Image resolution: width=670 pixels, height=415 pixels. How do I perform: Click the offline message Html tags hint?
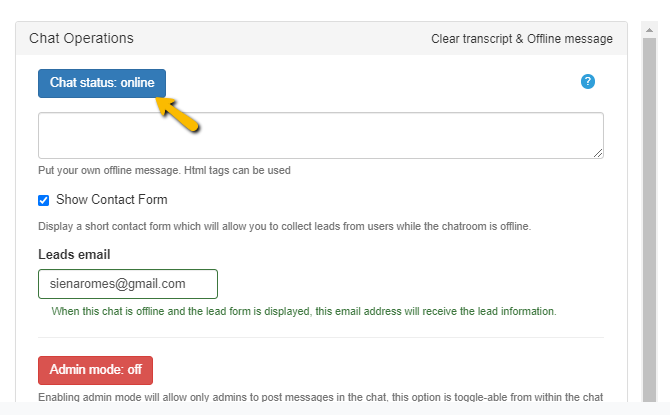click(164, 170)
